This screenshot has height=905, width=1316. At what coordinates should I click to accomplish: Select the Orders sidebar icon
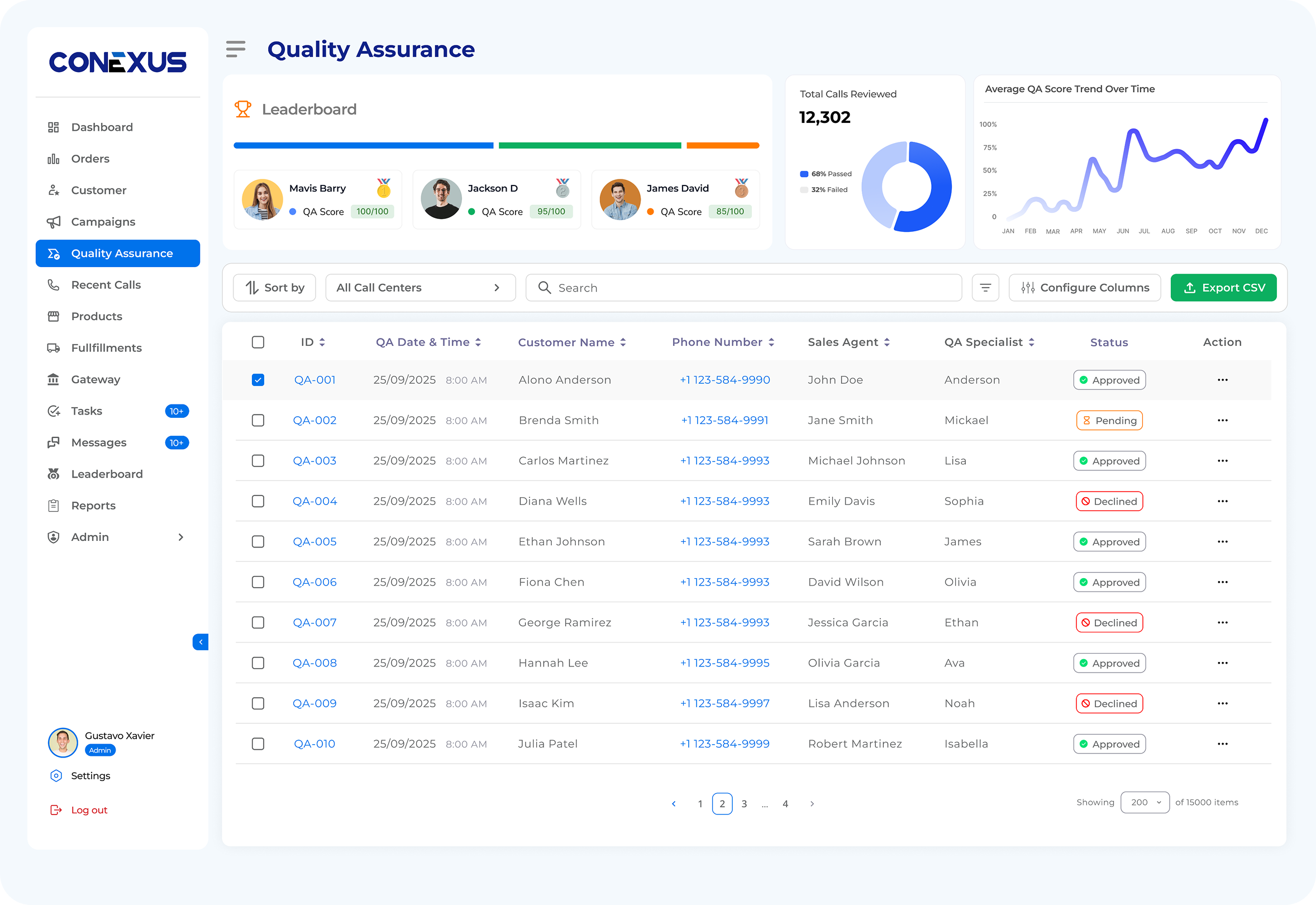54,159
